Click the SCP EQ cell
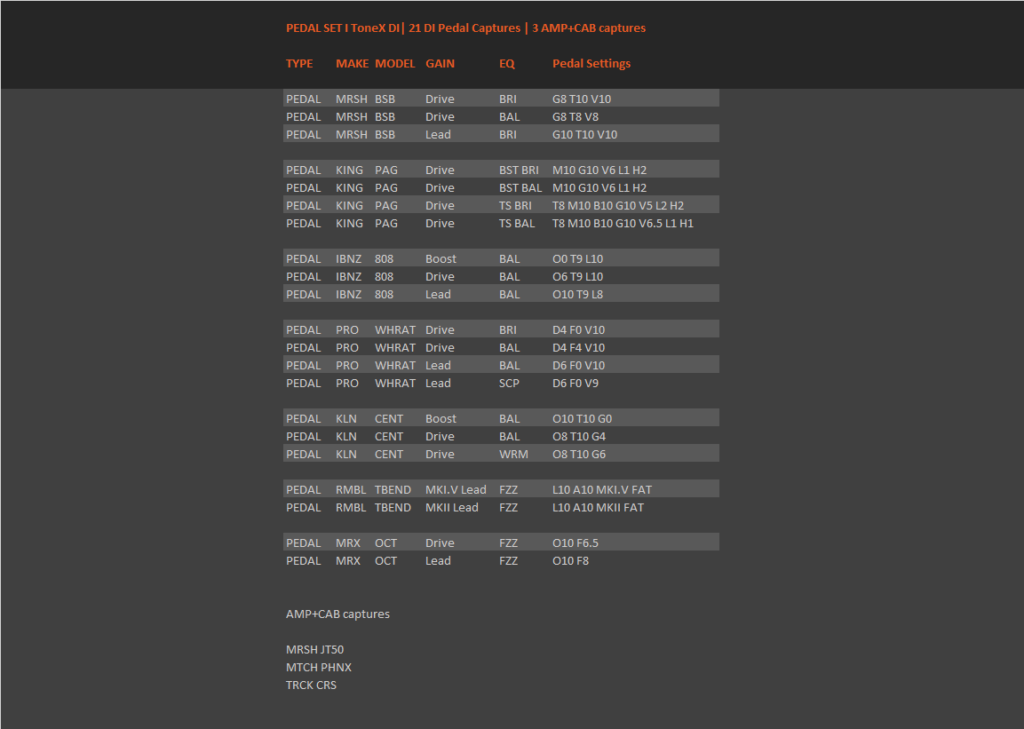Viewport: 1024px width, 729px height. pos(509,383)
